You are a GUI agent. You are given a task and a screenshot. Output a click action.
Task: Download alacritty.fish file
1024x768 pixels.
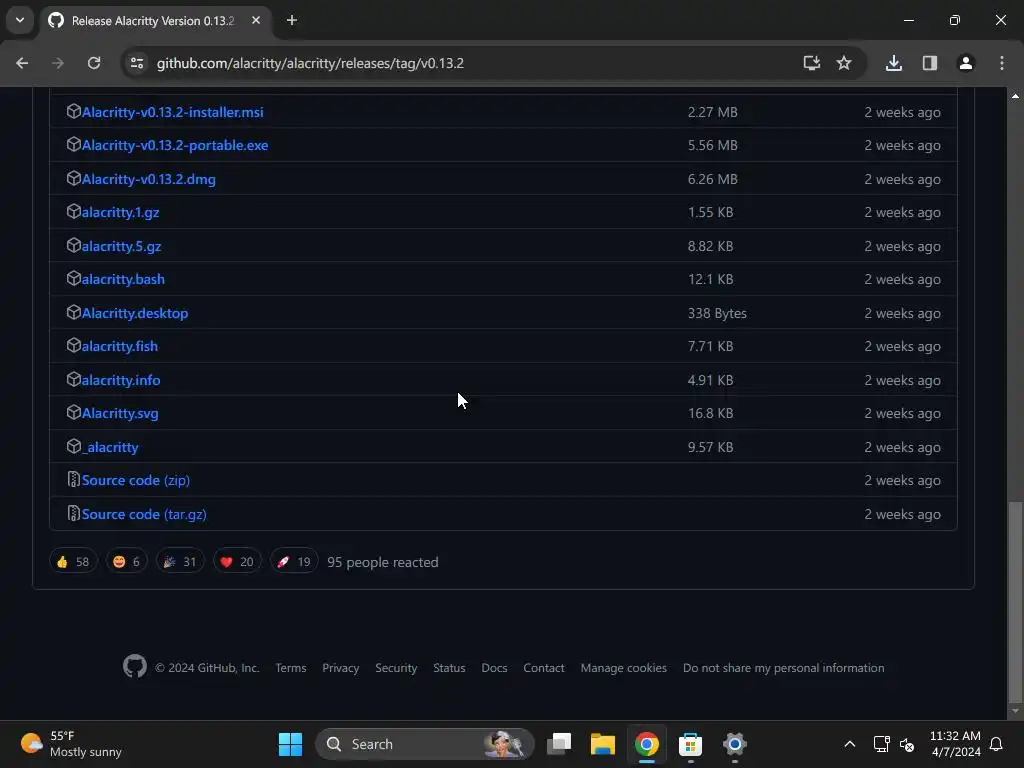pos(120,346)
